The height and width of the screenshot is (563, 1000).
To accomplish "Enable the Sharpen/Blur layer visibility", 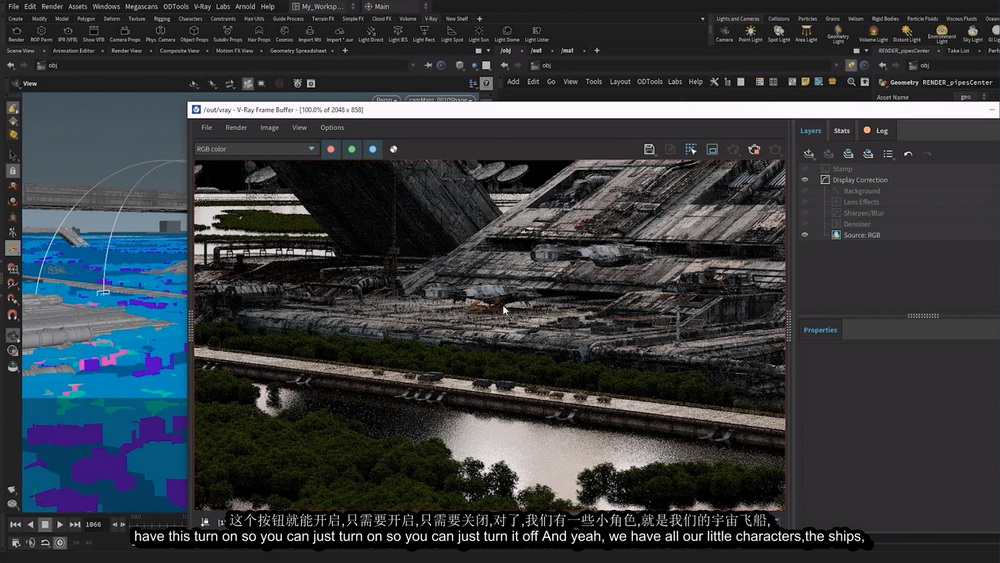I will point(805,213).
